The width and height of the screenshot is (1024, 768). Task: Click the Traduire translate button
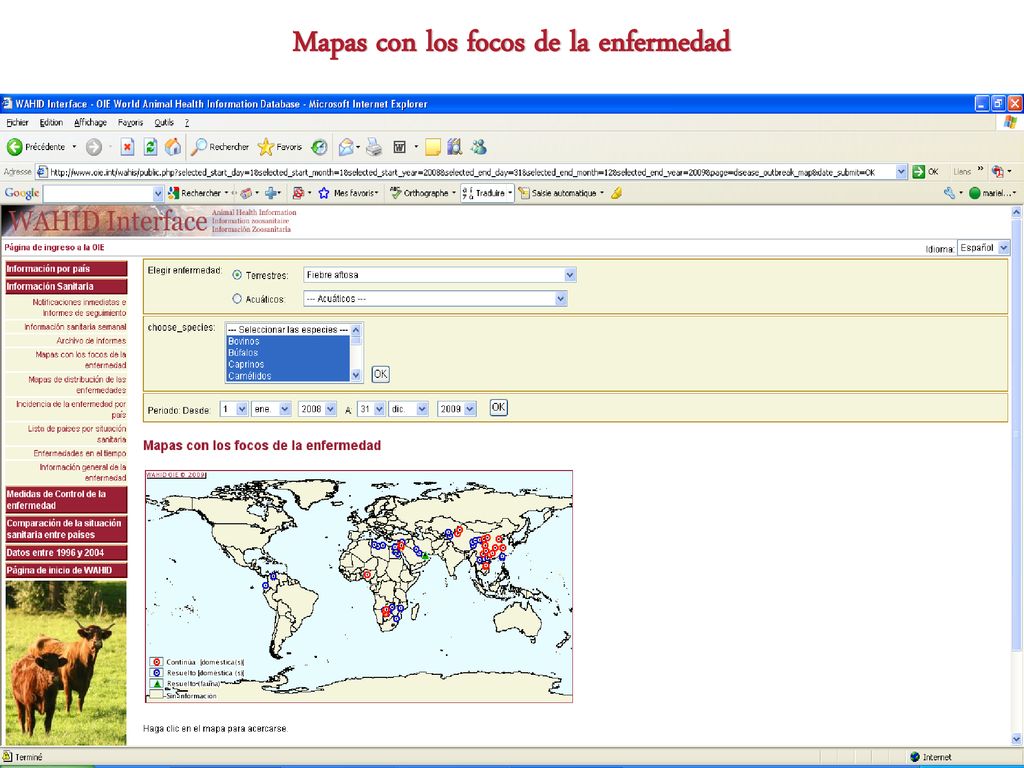pos(487,193)
